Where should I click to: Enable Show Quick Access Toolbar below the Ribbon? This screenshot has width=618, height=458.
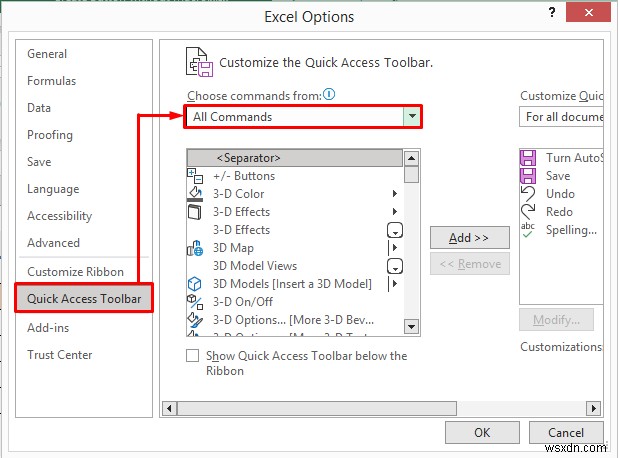192,356
